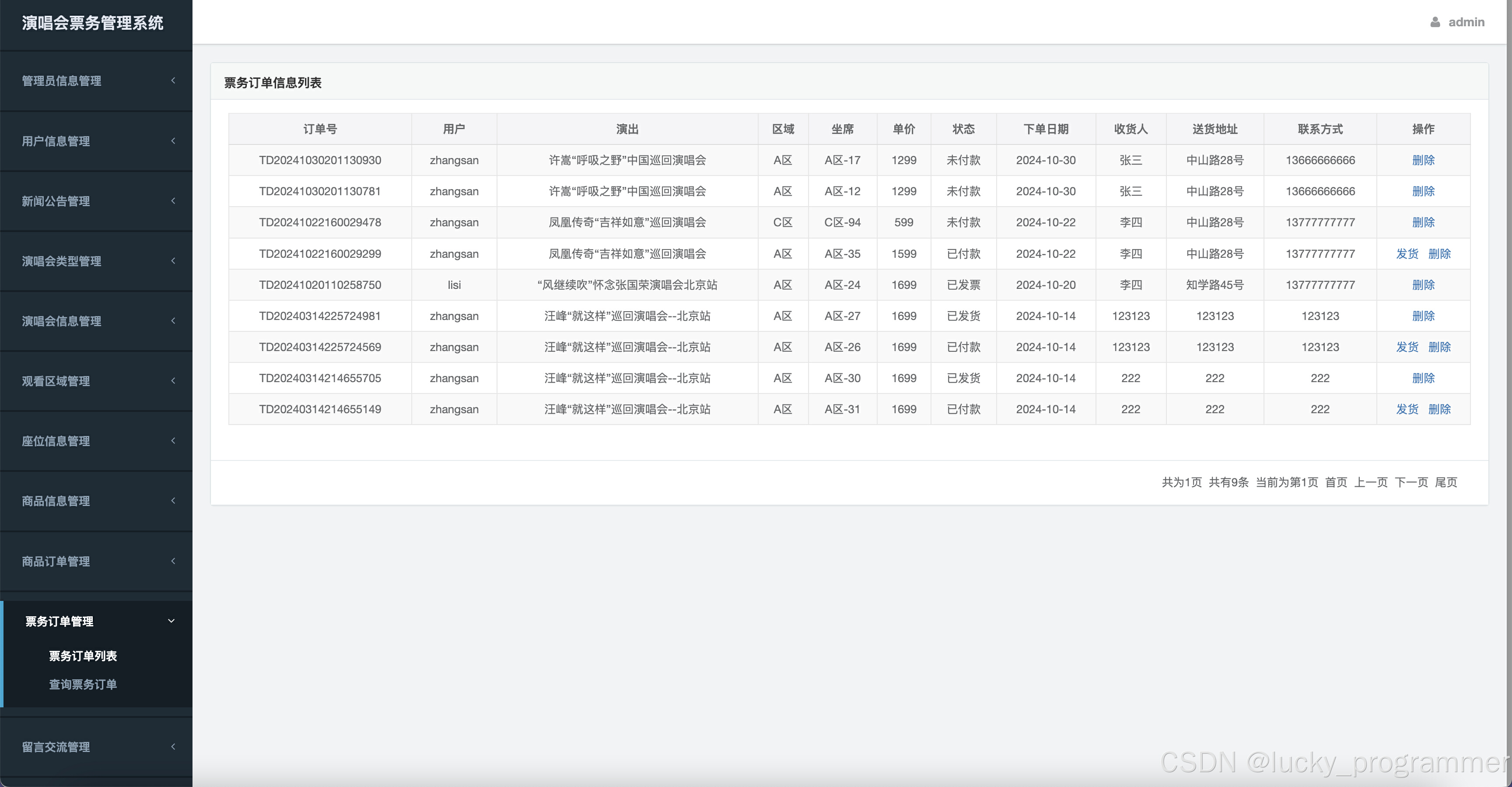This screenshot has height=787, width=1512.
Task: Open 观看区域管理 menu section
Action: [x=56, y=380]
